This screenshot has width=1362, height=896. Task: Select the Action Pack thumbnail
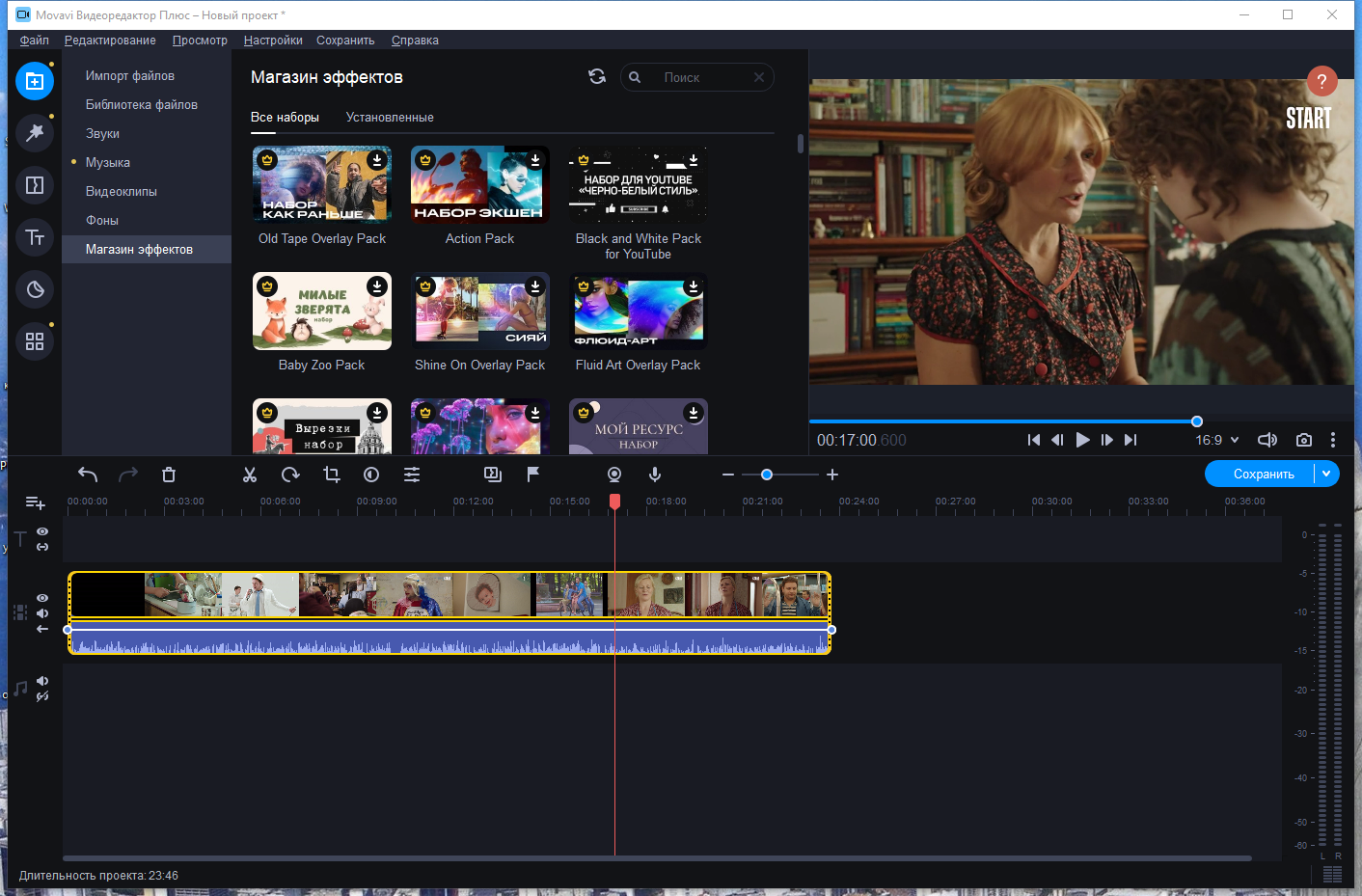(480, 184)
